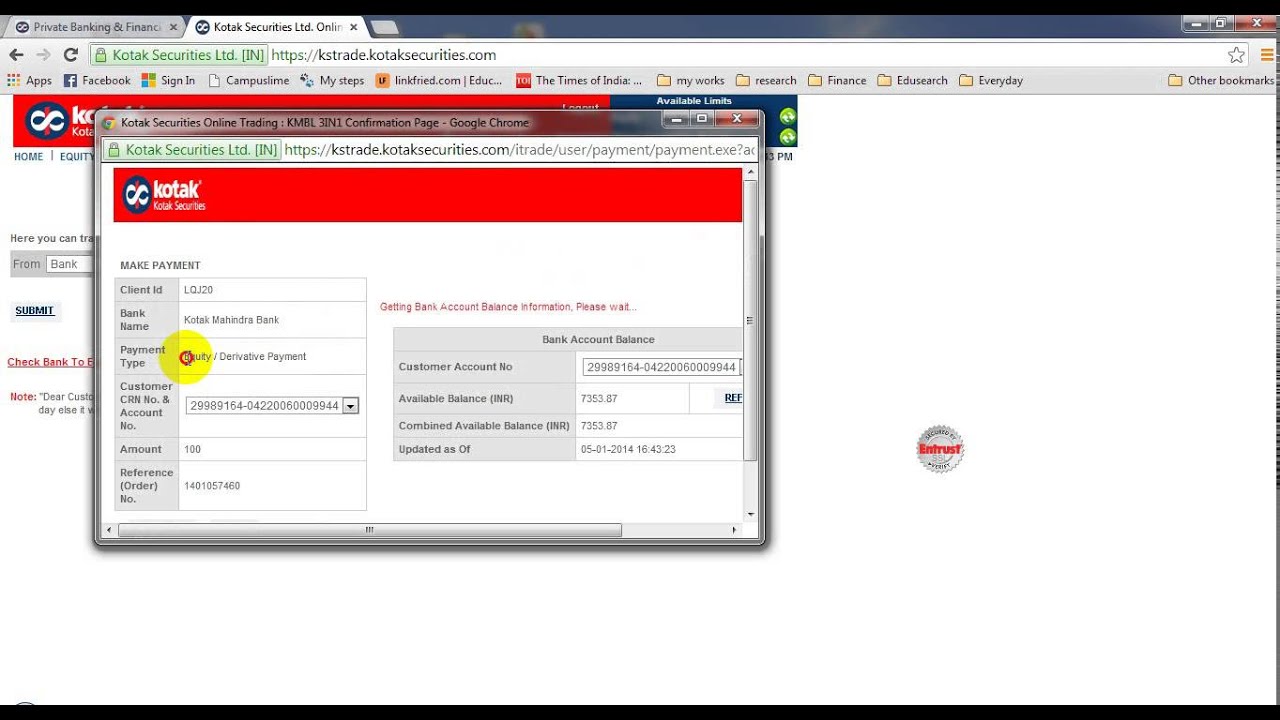Open the Apps bookmark shortcut
The height and width of the screenshot is (720, 1280).
tap(29, 80)
